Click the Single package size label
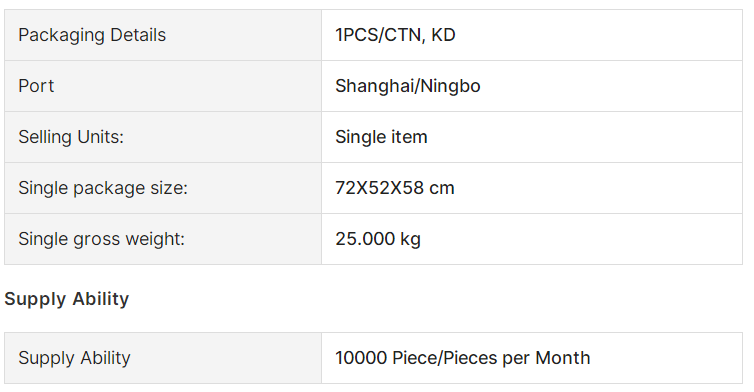Viewport: 754px width, 392px height. pyautogui.click(x=103, y=188)
